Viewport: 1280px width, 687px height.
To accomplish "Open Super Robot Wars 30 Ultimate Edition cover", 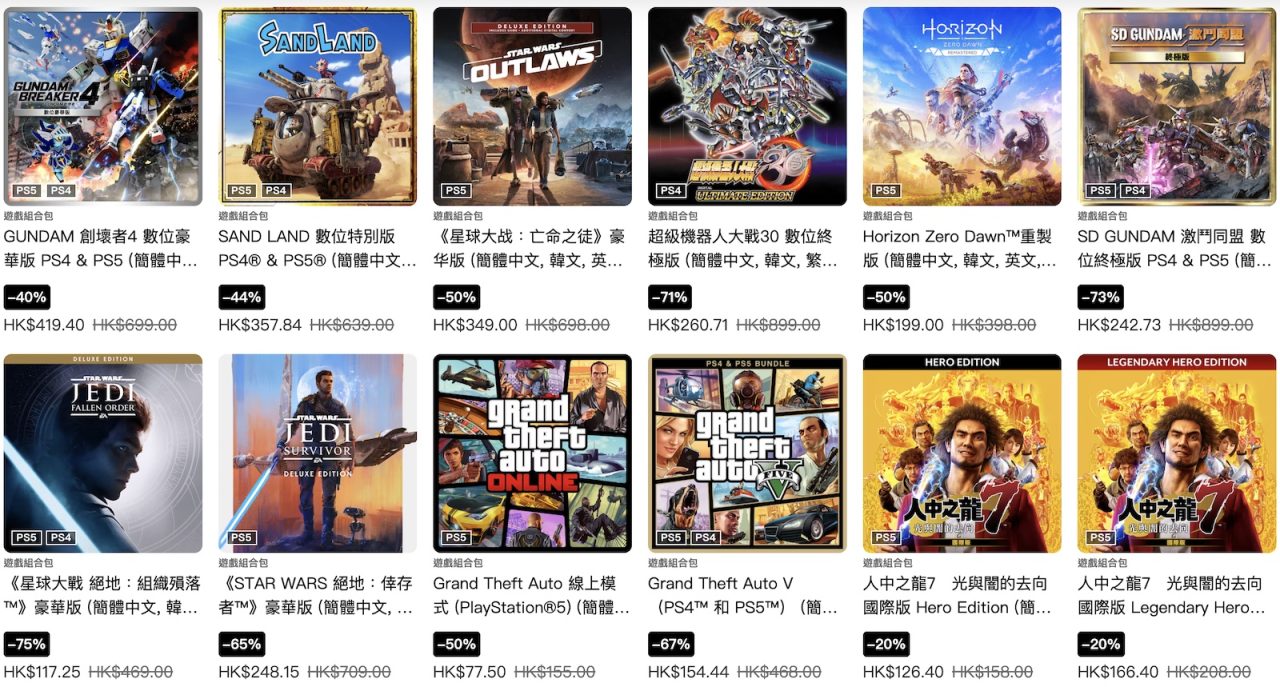I will click(747, 107).
